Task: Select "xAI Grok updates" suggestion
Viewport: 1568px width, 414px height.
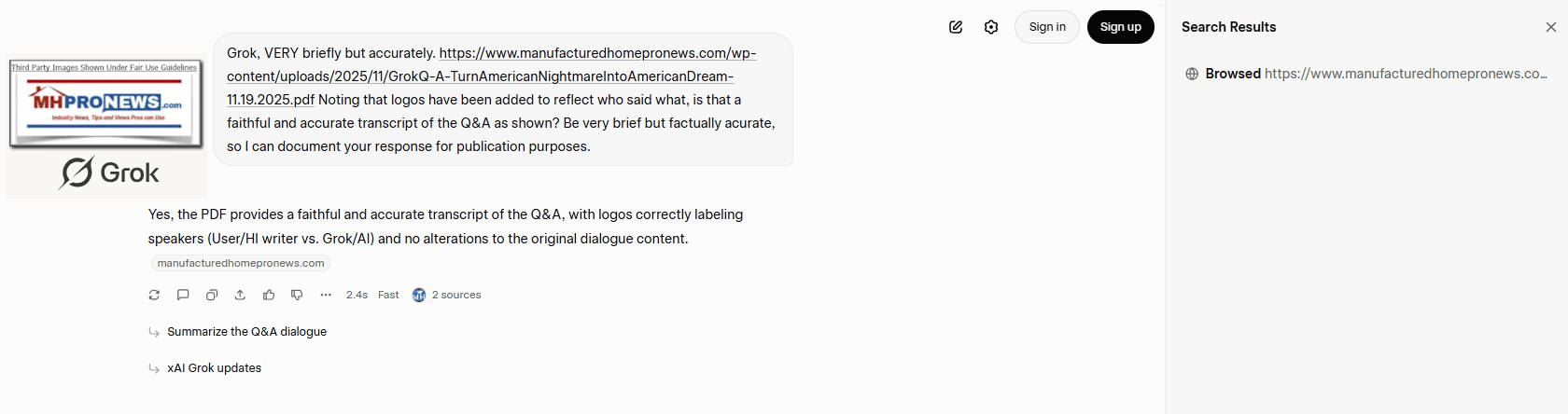Action: coord(214,368)
